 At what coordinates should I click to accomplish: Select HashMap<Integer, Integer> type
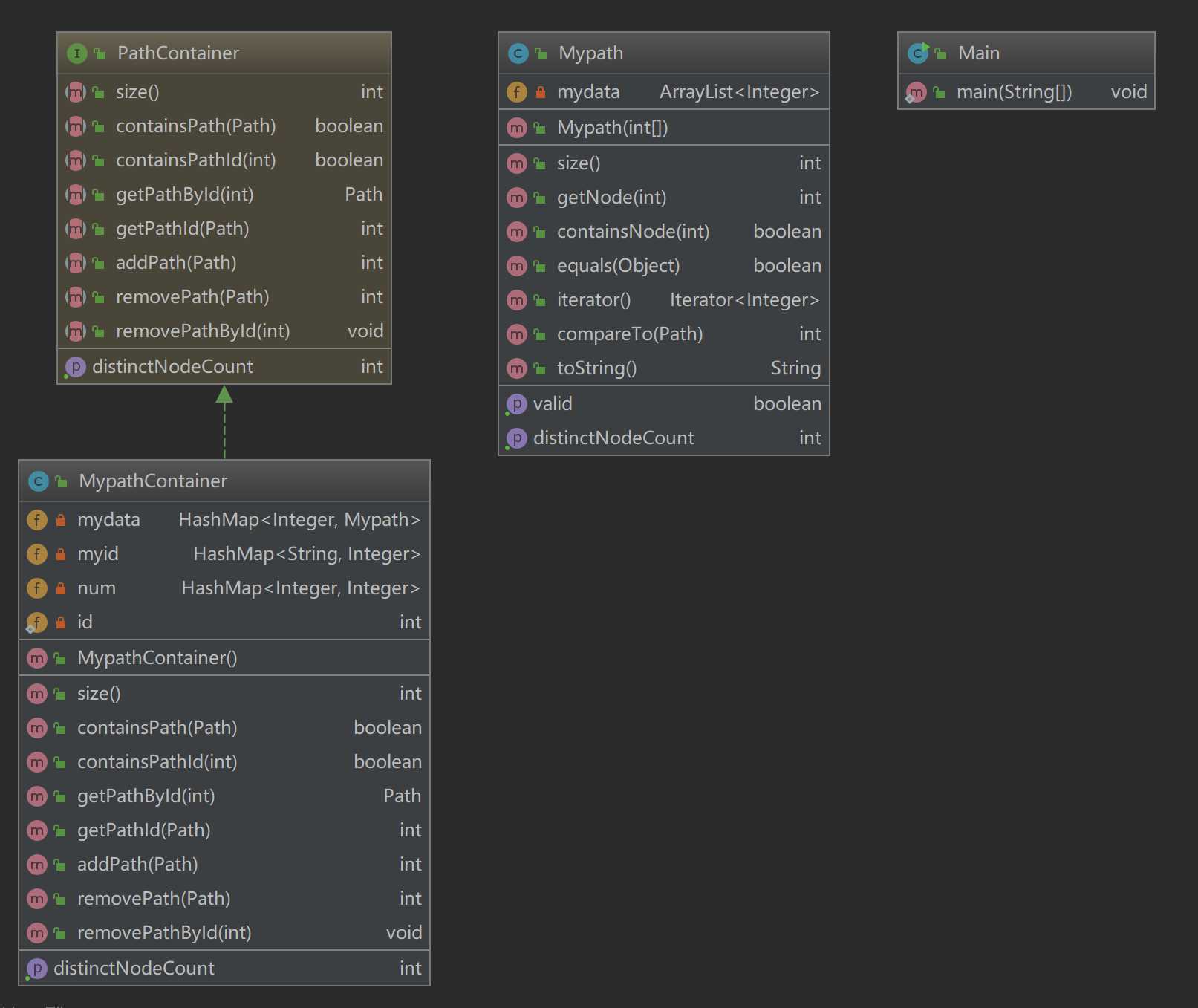[301, 588]
